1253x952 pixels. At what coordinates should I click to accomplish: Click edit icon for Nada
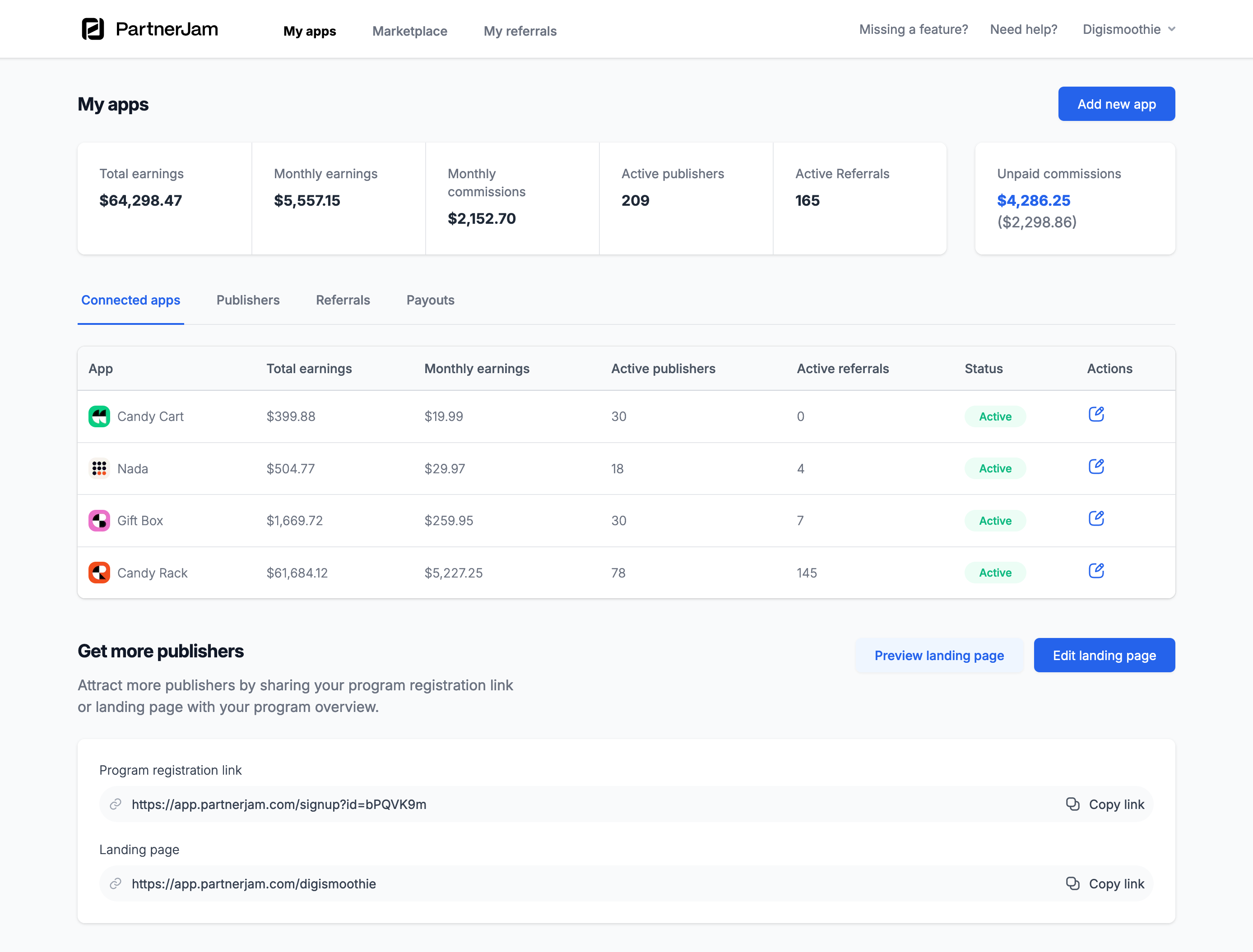click(x=1095, y=467)
